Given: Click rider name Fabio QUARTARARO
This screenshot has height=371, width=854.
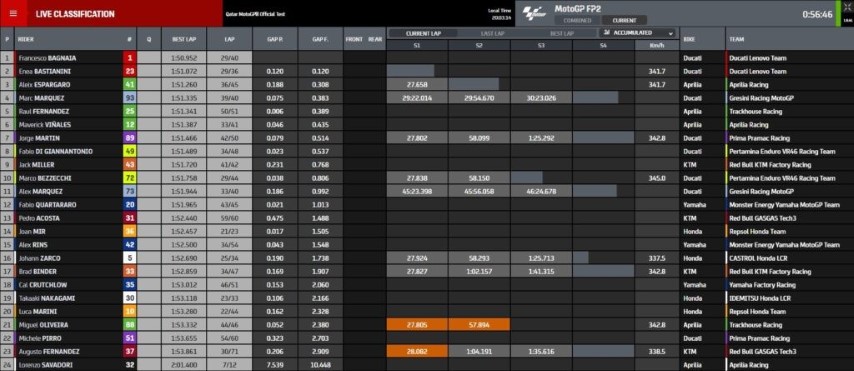Looking at the screenshot, I should tap(47, 205).
